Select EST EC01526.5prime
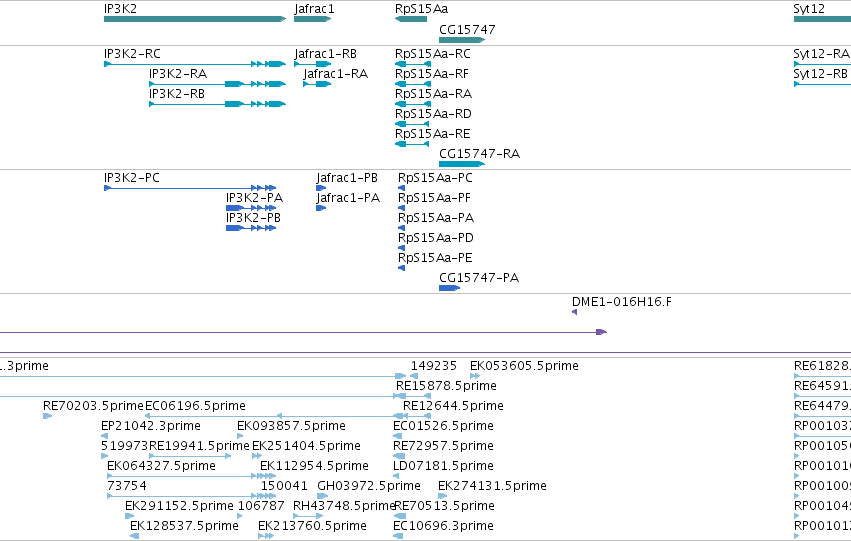Viewport: 851px width, 541px height. coord(398,436)
